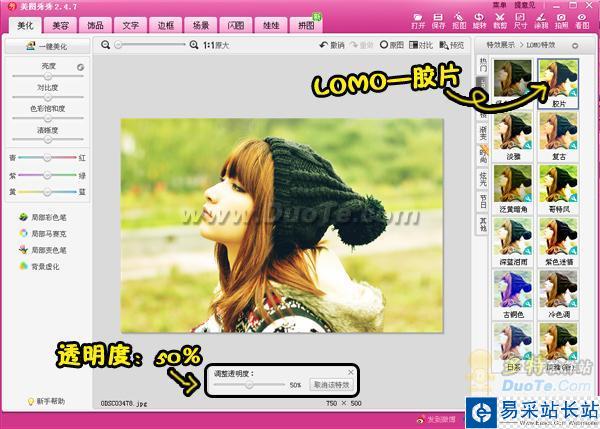
Task: Select the 局部彩色笔 local color pen
Action: (43, 217)
